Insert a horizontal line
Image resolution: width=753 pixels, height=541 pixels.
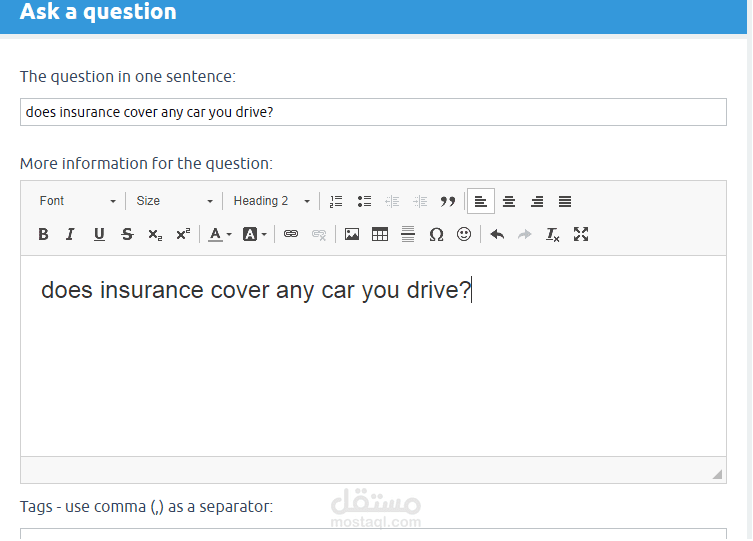tap(408, 234)
